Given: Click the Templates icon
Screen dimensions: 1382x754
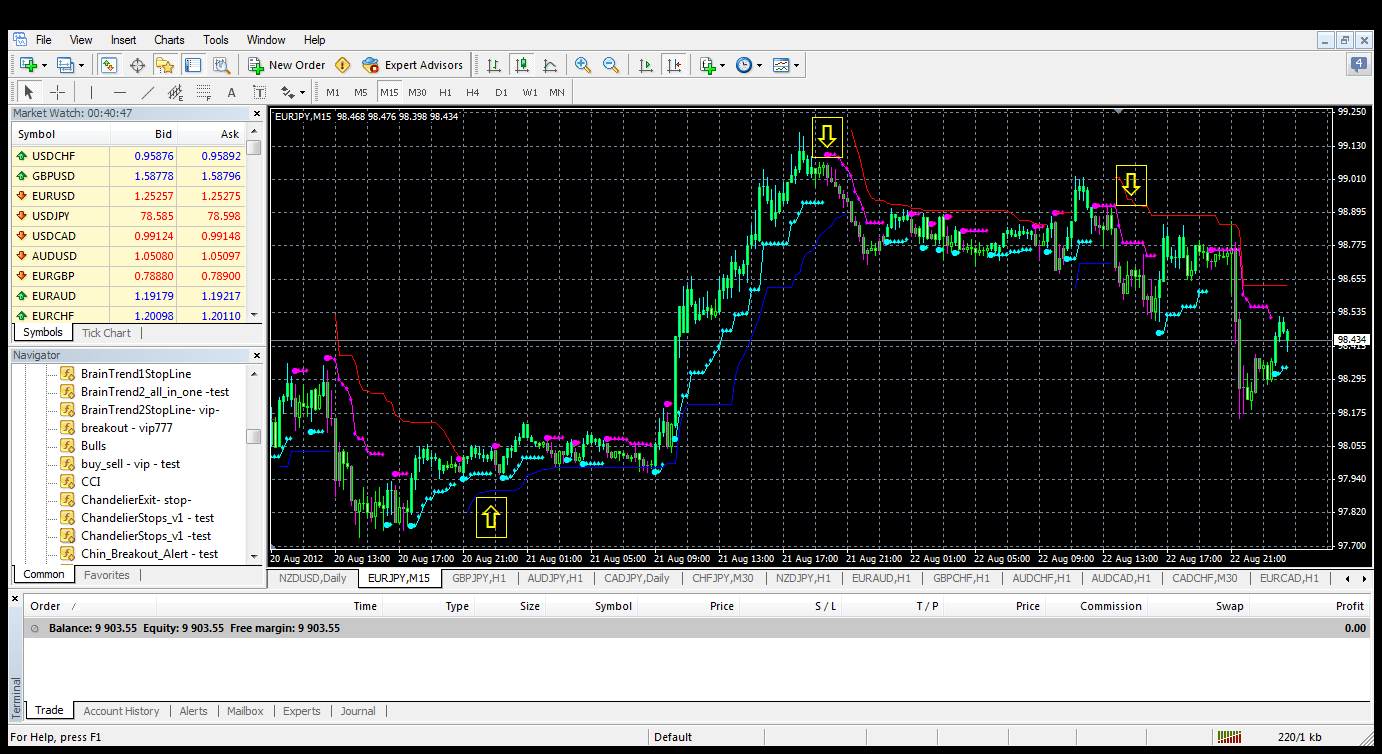Looking at the screenshot, I should point(780,65).
